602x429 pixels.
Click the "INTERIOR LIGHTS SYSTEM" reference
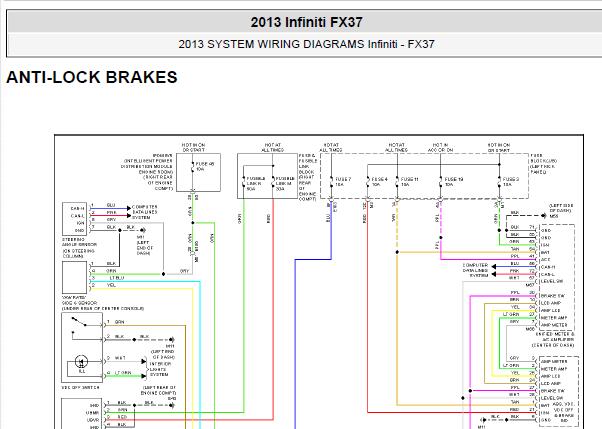(x=160, y=369)
